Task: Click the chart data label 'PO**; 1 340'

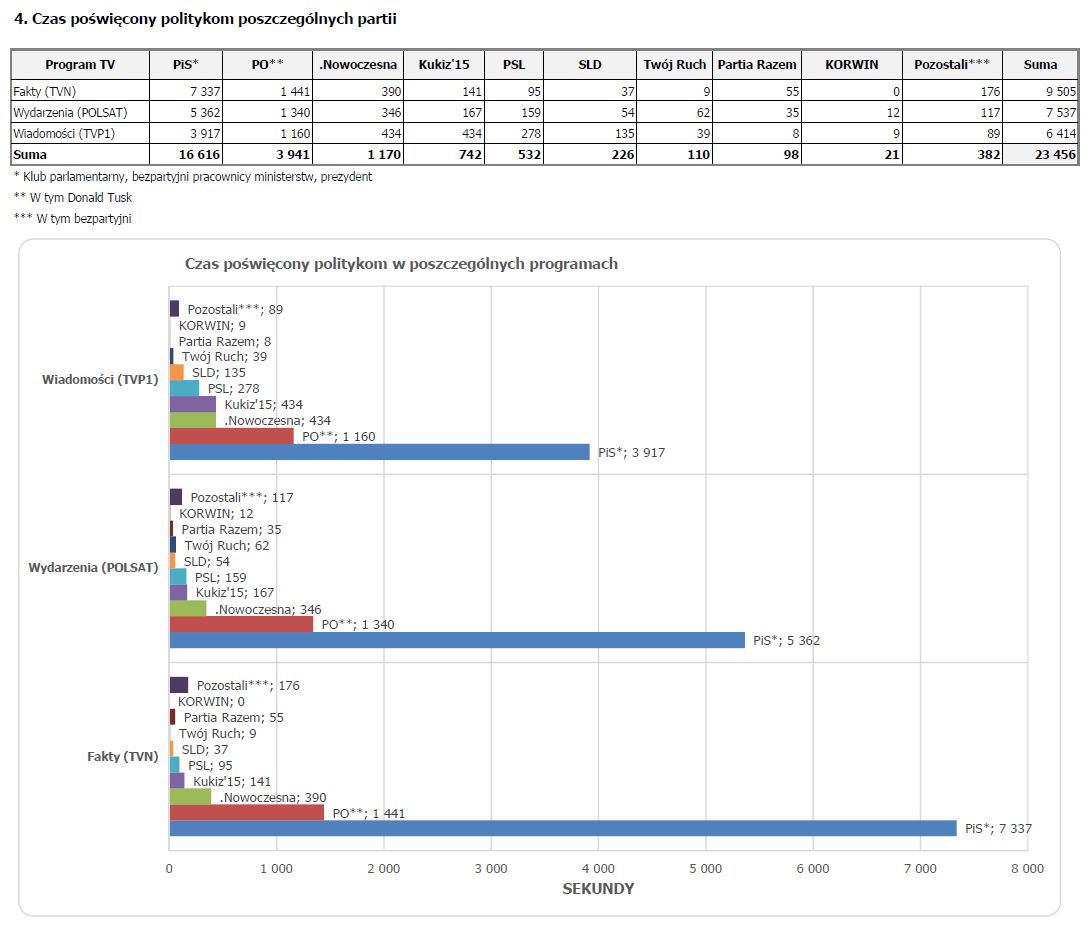Action: (358, 624)
